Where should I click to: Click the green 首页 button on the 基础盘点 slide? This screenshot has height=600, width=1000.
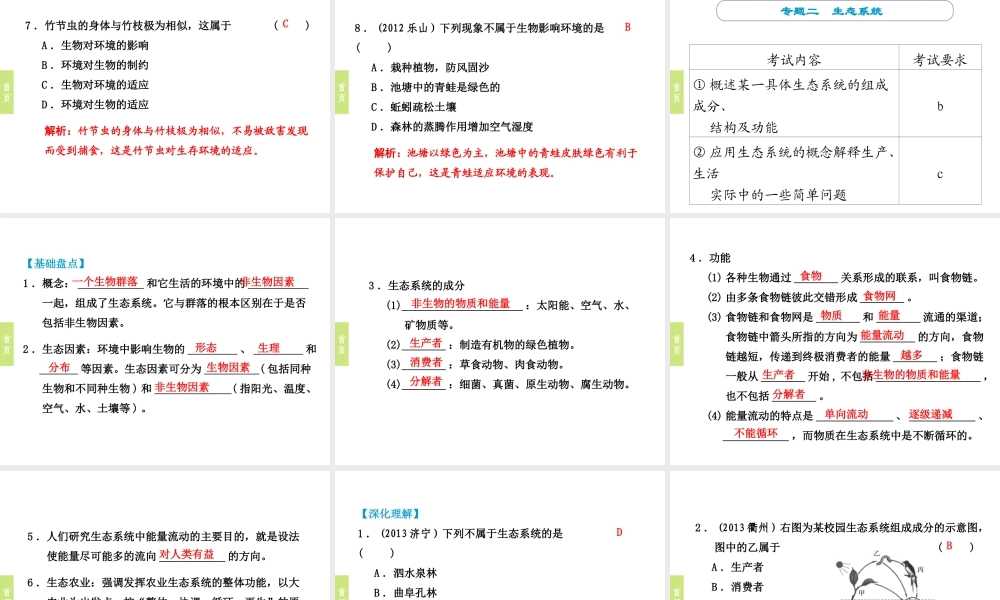pyautogui.click(x=6, y=344)
